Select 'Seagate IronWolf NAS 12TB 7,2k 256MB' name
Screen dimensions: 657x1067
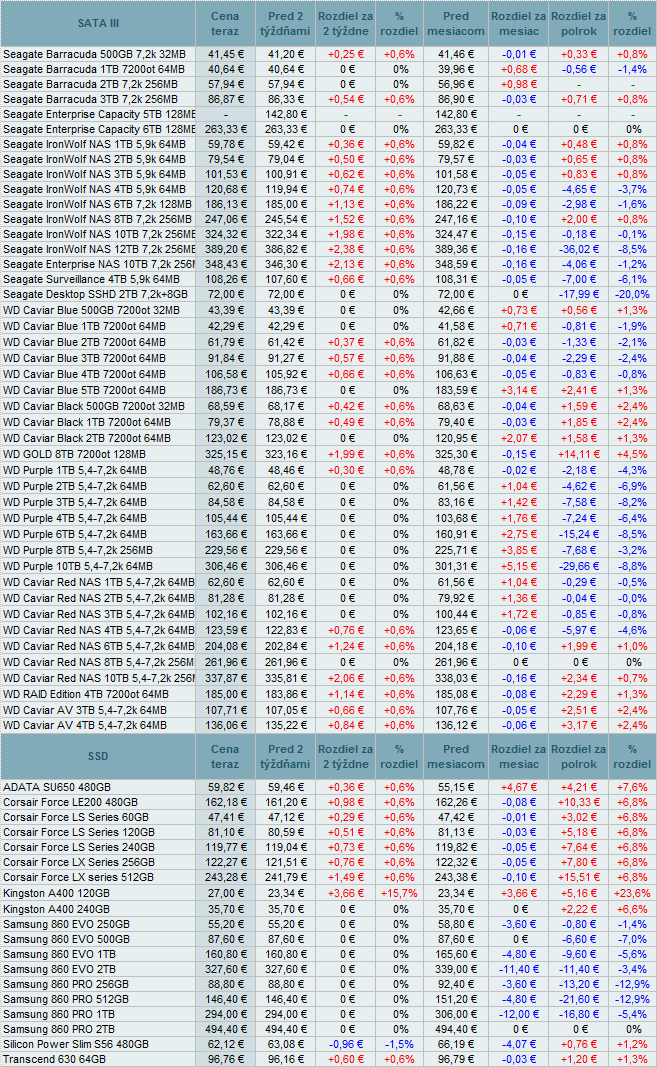coord(99,249)
